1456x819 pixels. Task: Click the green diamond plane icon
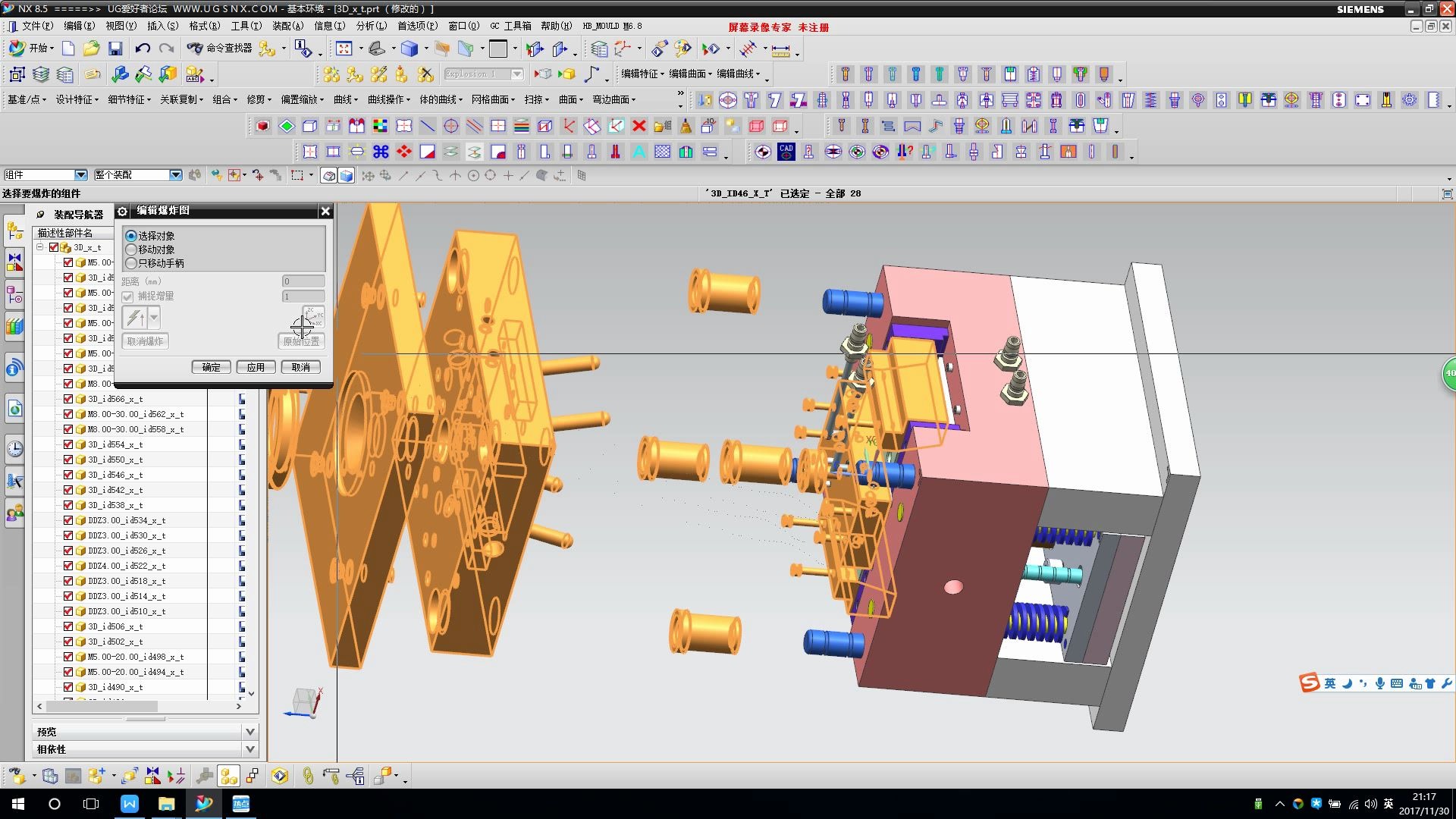[x=287, y=126]
